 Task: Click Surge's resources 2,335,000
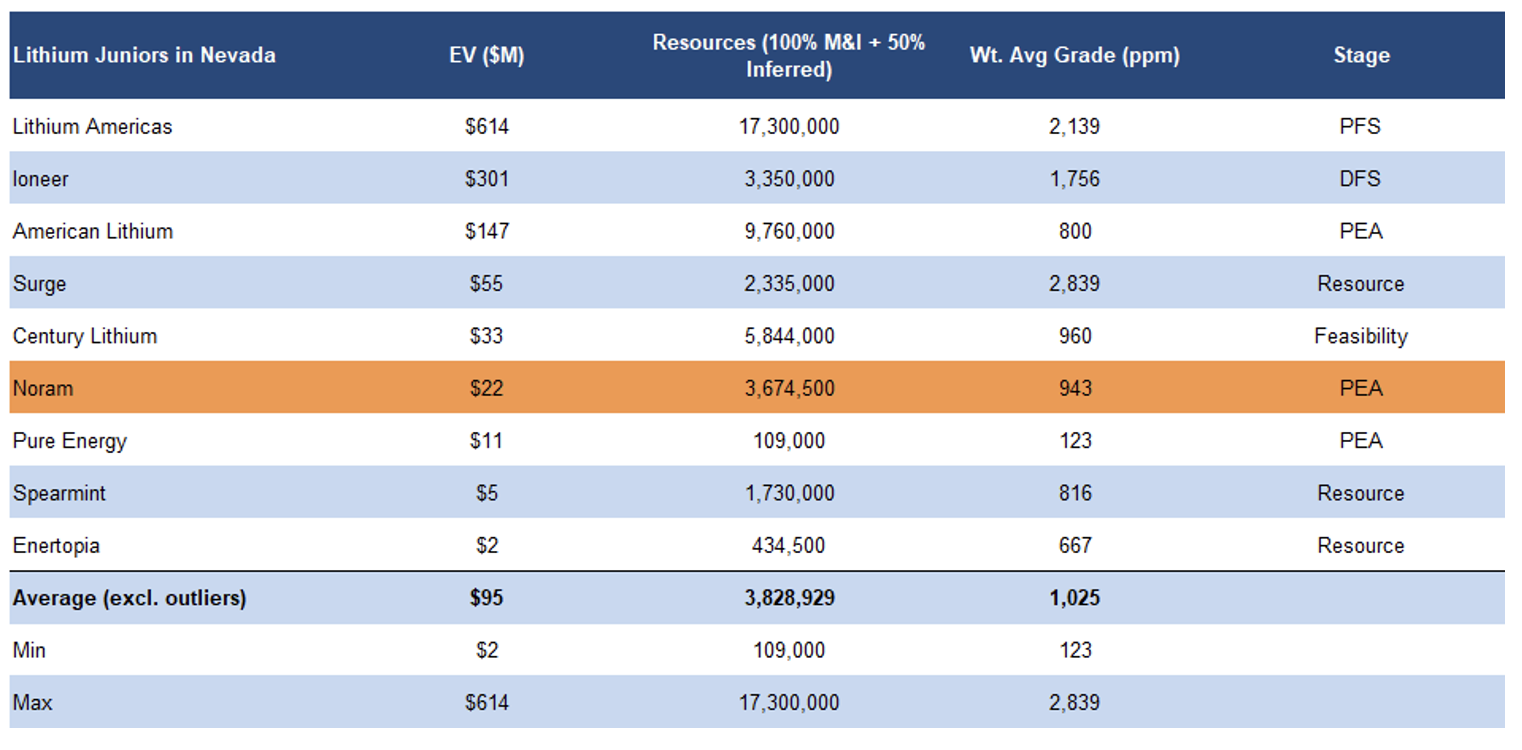[x=789, y=284]
